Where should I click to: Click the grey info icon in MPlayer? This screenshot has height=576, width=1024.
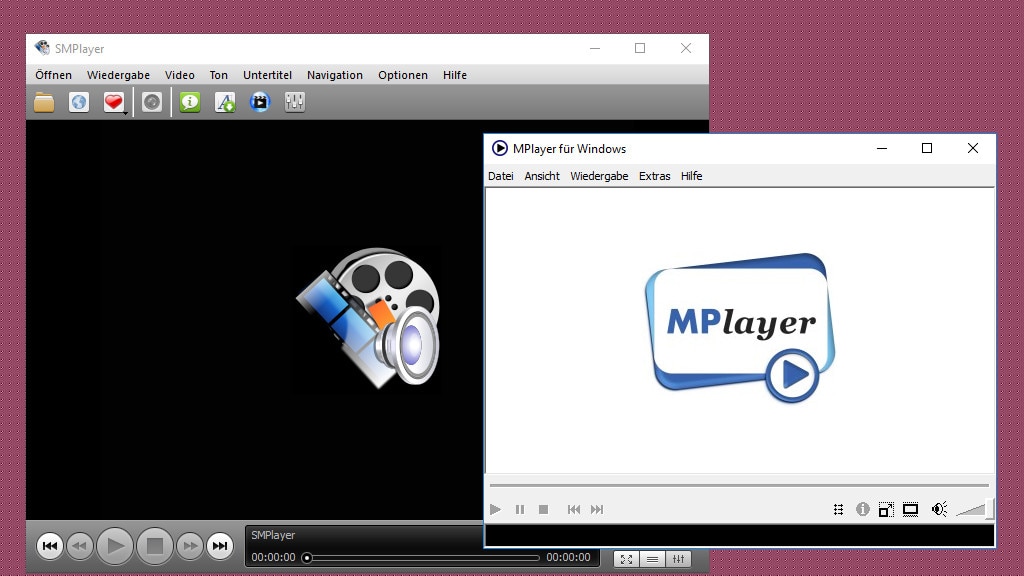pyautogui.click(x=863, y=509)
